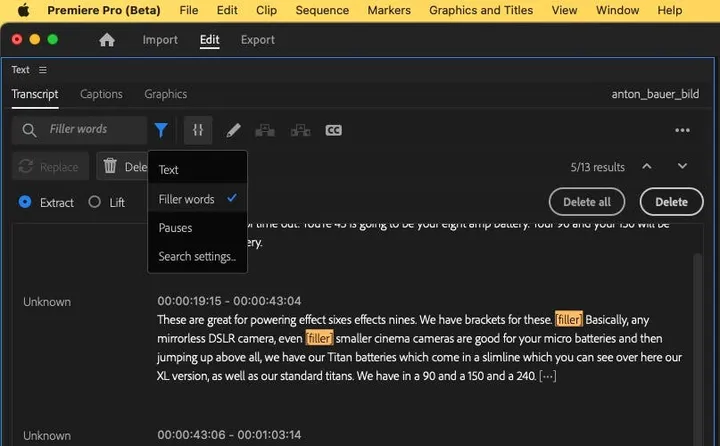Choose Pauses in the filter menu
This screenshot has width=720, height=446.
197,228
